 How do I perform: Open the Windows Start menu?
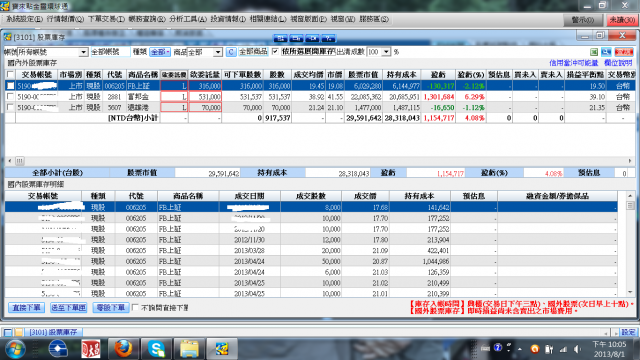15,349
